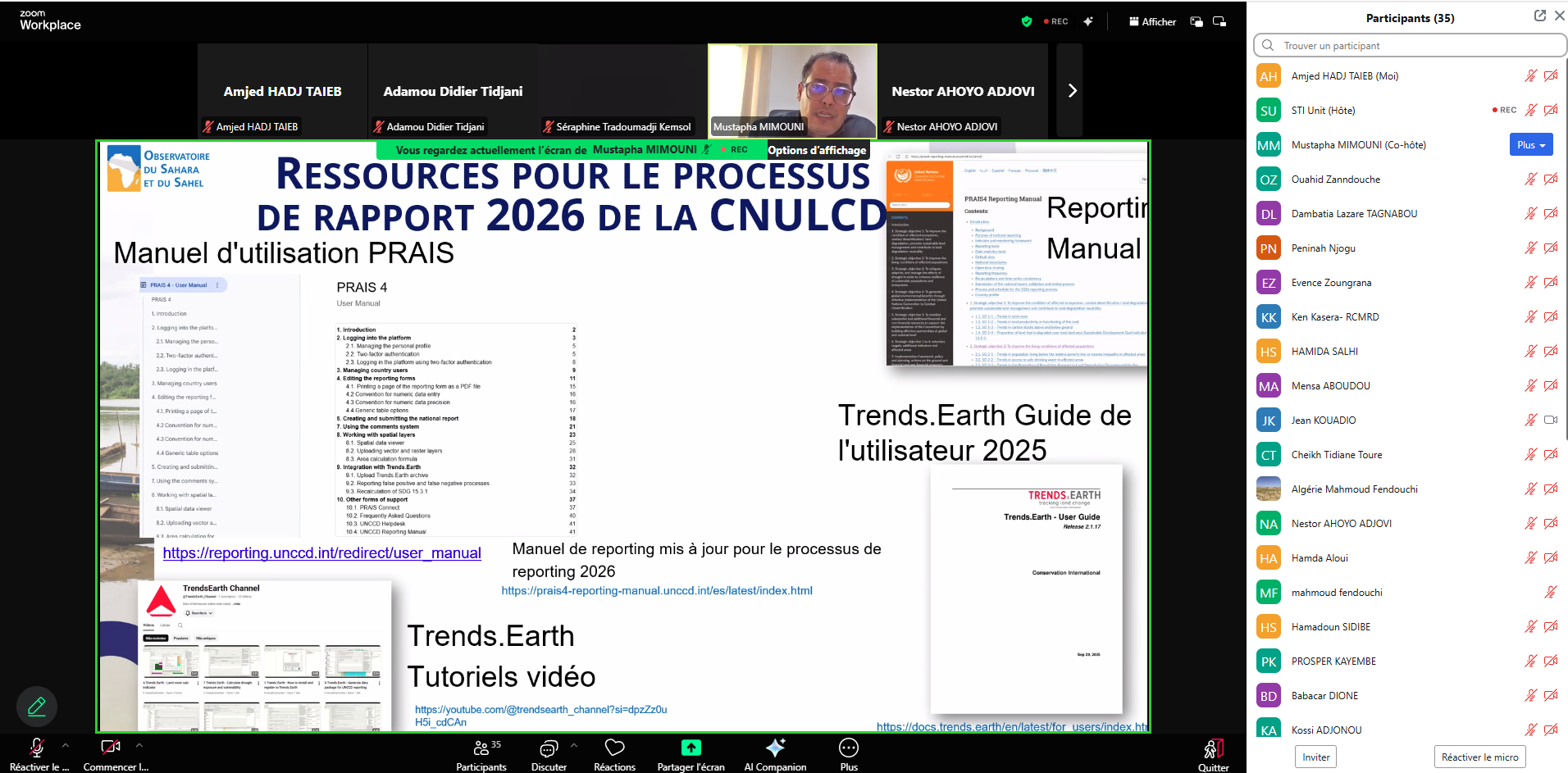
Task: Open the Options d'affichage menu
Action: [817, 150]
